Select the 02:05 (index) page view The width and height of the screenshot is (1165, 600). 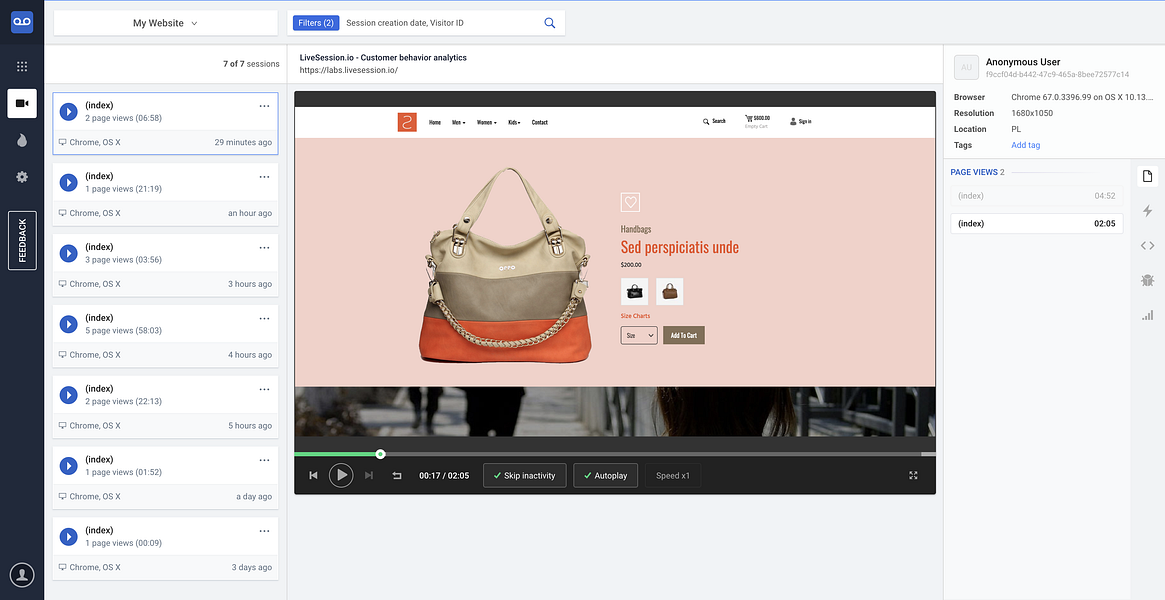[x=1036, y=224]
